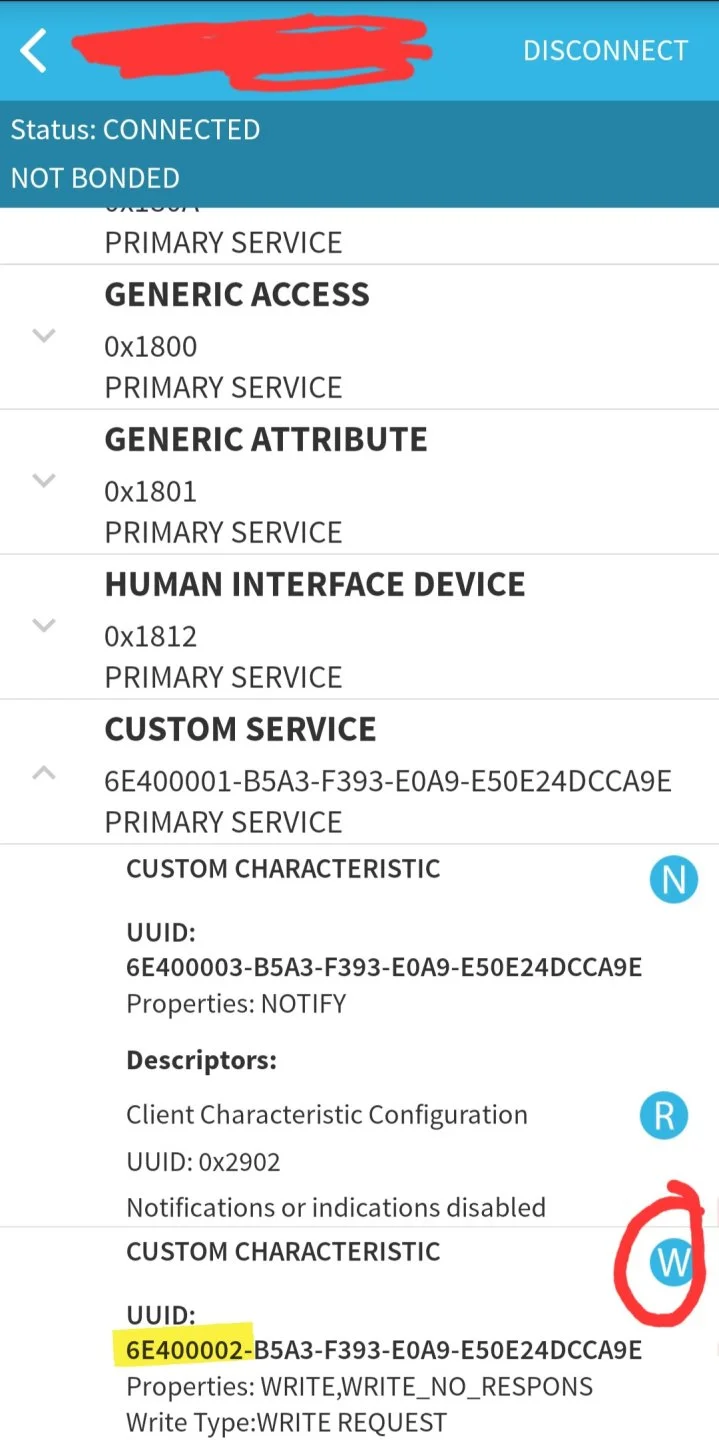Tap the highlighted 6E400002 characteristic UUID
The height and width of the screenshot is (1440, 719).
point(384,1350)
